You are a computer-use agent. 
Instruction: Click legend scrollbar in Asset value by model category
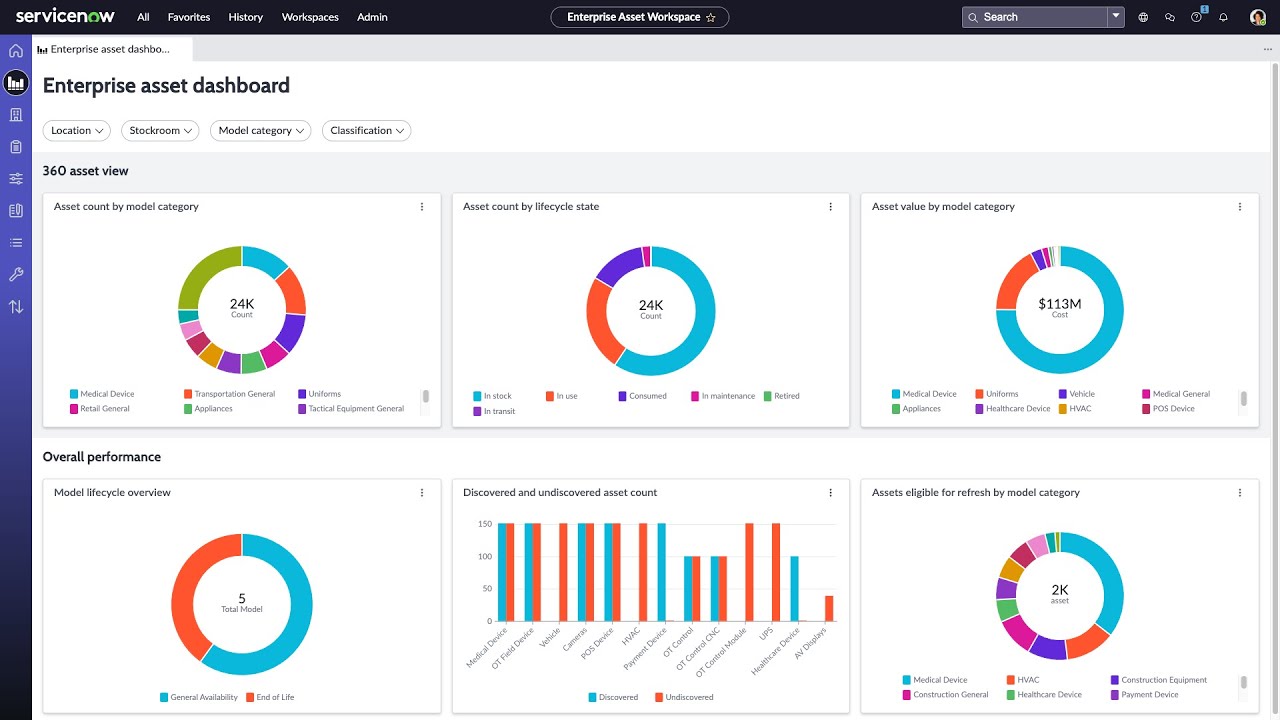click(1244, 398)
